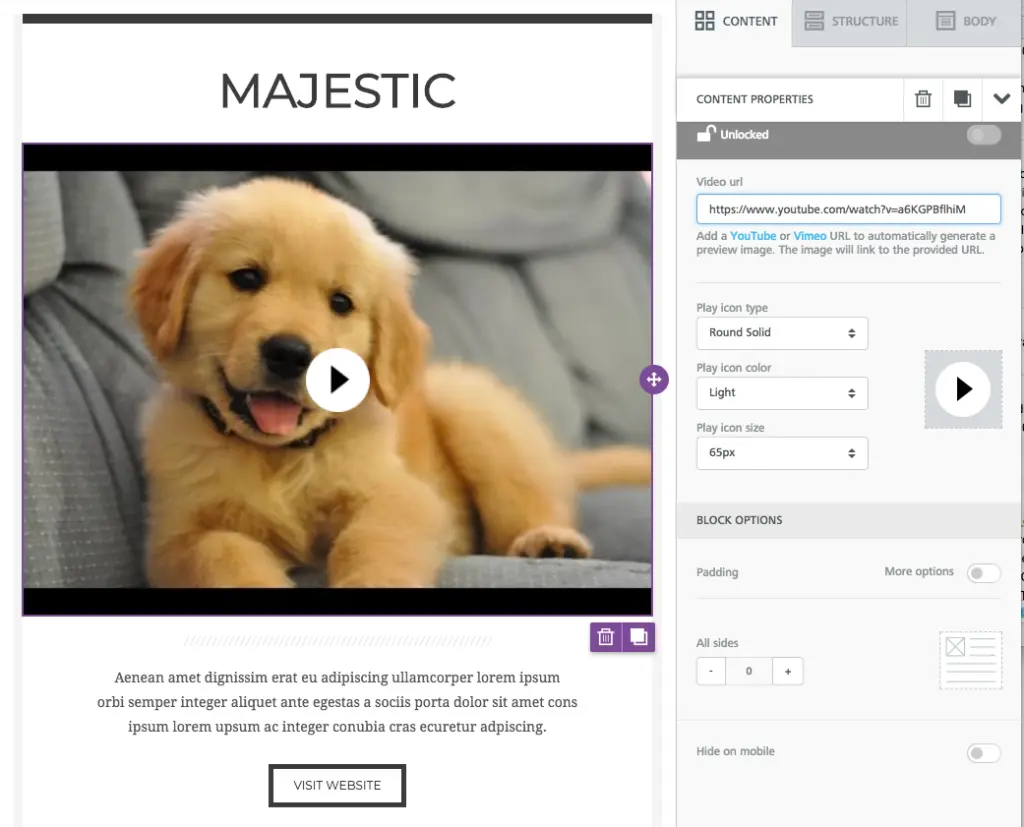Open the Play icon type dropdown
Screen dimensions: 1024x827
(x=782, y=333)
